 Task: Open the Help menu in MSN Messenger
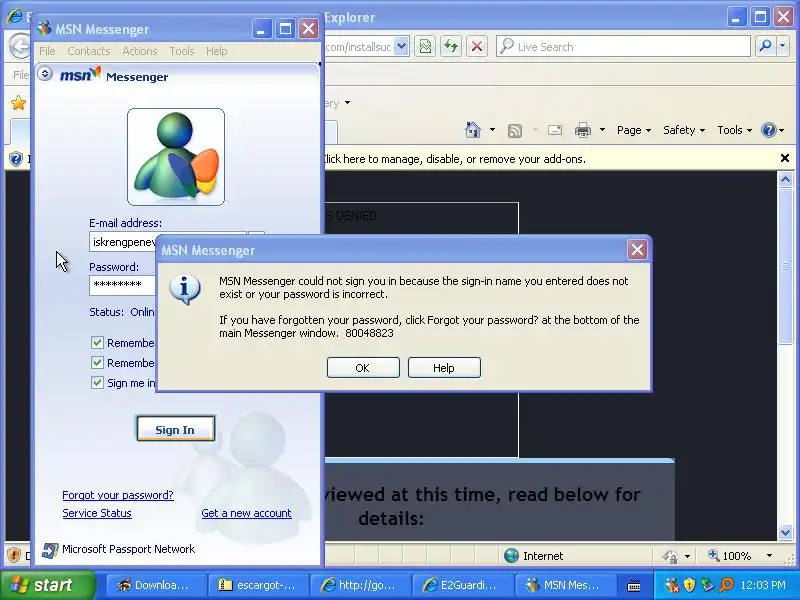point(216,51)
